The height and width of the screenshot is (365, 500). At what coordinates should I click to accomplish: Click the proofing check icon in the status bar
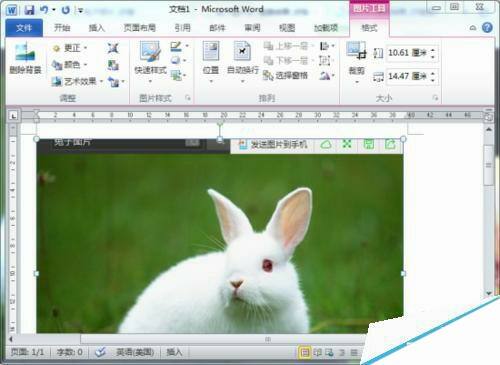(100, 352)
